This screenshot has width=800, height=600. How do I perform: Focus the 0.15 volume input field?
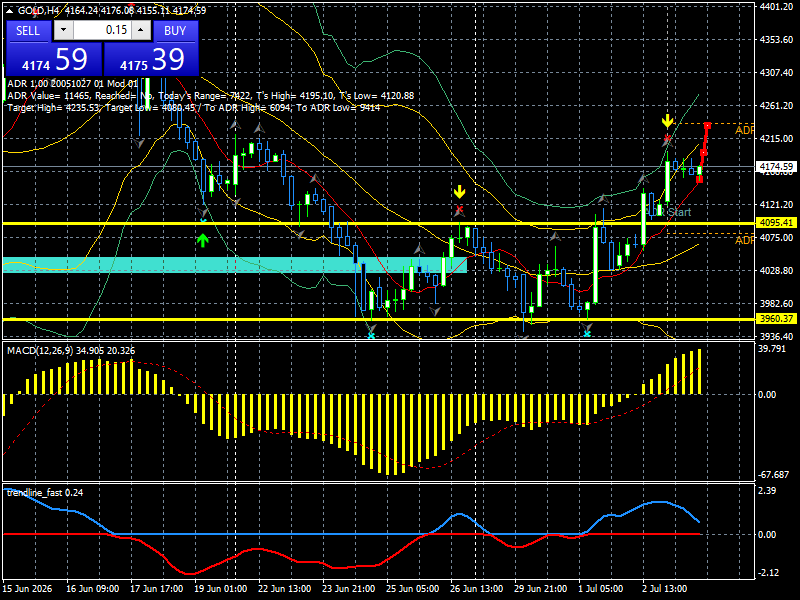tap(102, 30)
